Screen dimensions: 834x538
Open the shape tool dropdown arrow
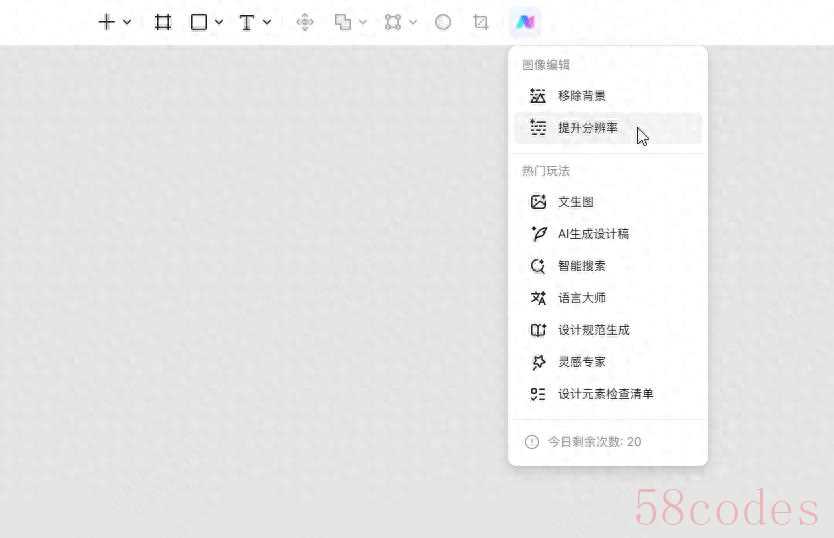coord(219,22)
